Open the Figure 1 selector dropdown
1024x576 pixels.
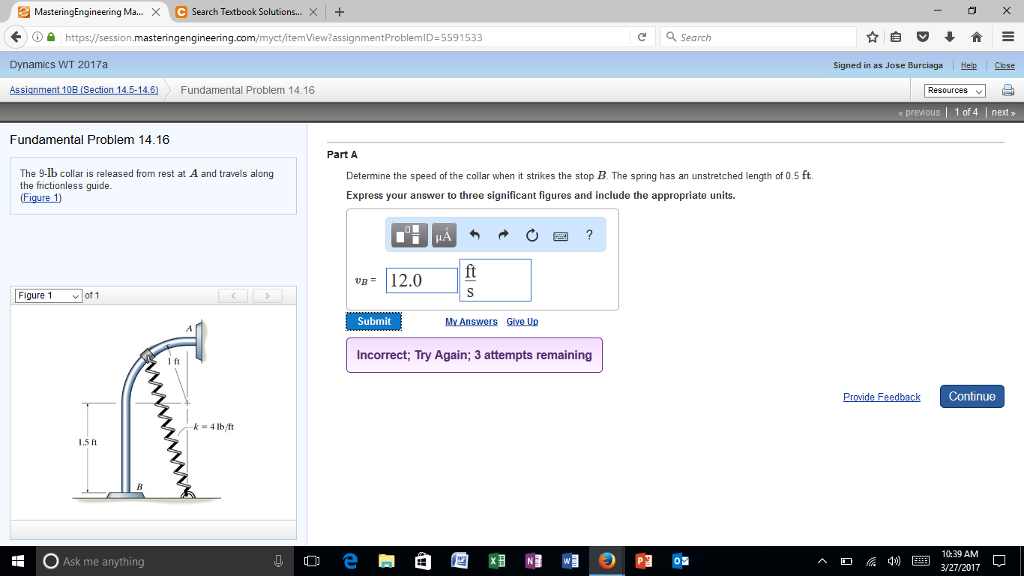(47, 295)
